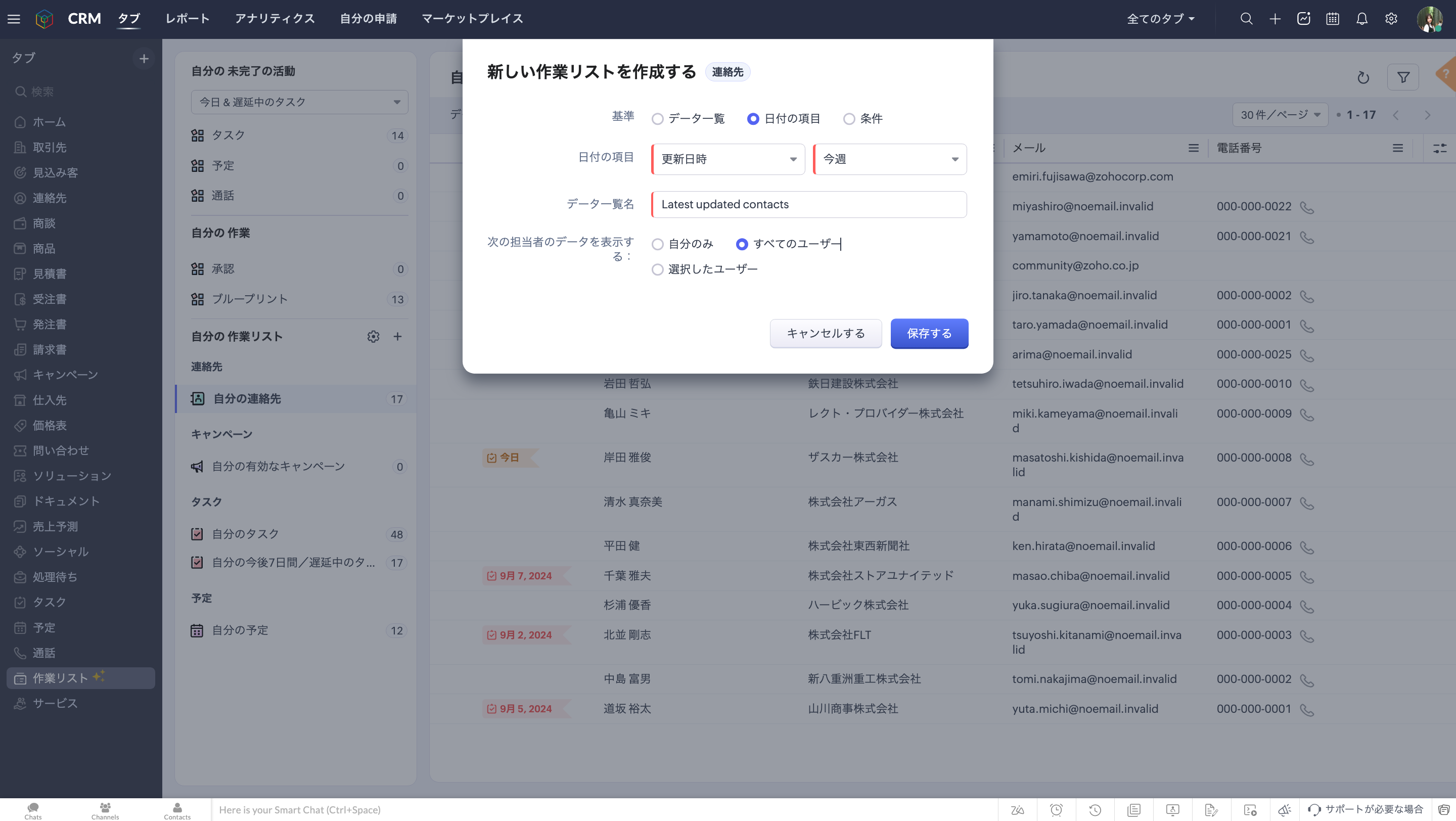Click the refresh icon above the table
This screenshot has height=821, width=1456.
click(x=1363, y=77)
